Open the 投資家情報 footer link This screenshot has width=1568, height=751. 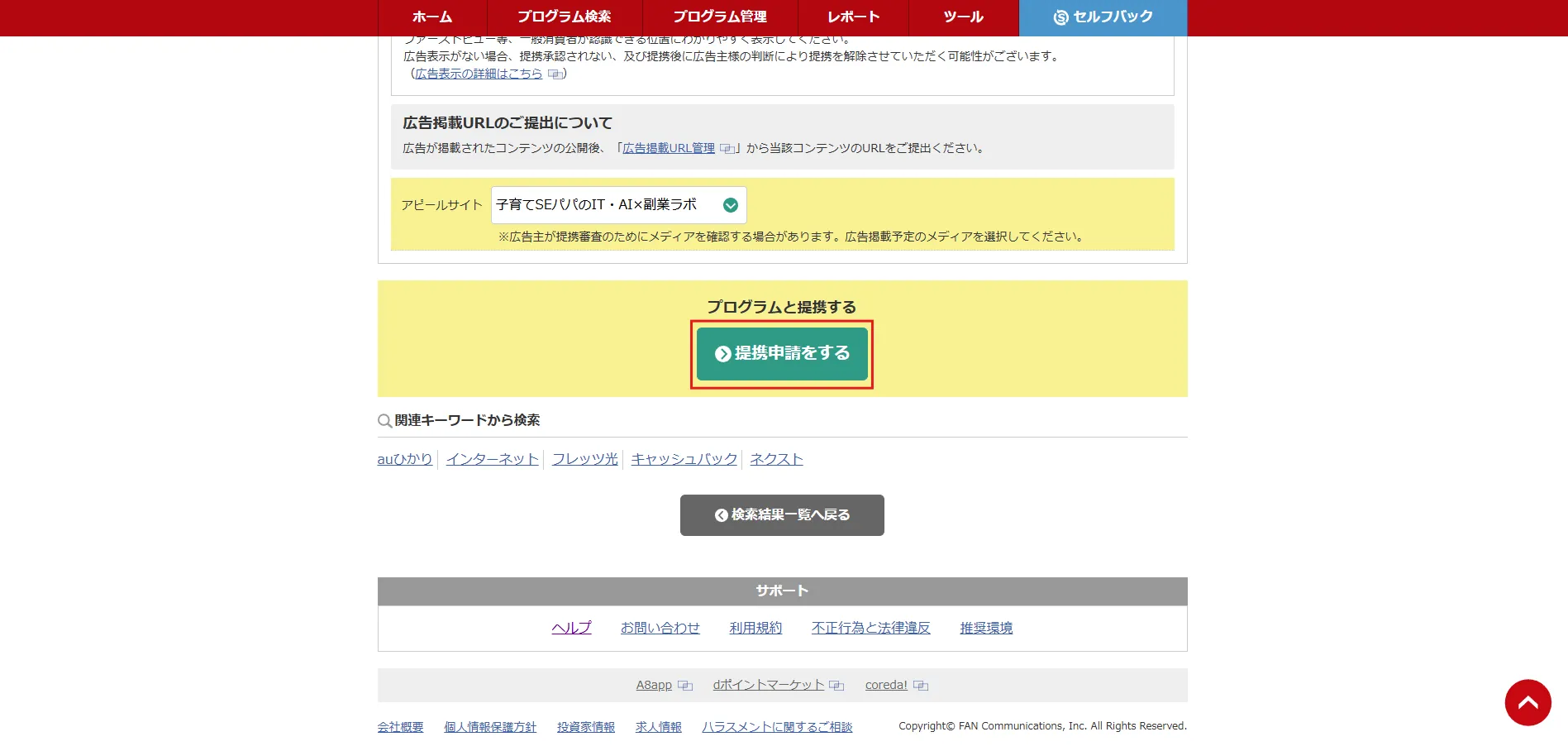coord(586,727)
